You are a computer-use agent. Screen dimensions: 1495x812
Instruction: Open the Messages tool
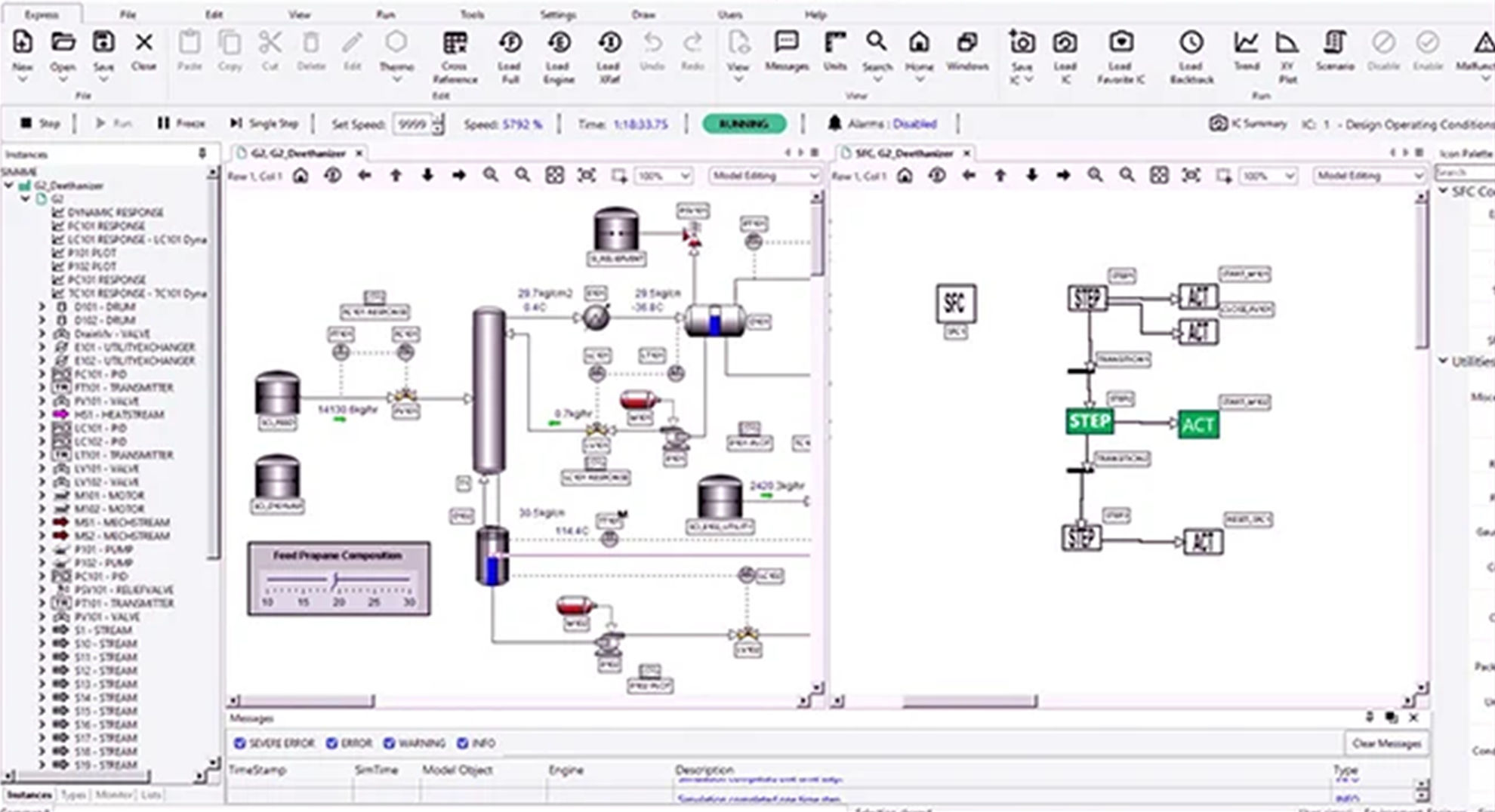pos(786,42)
